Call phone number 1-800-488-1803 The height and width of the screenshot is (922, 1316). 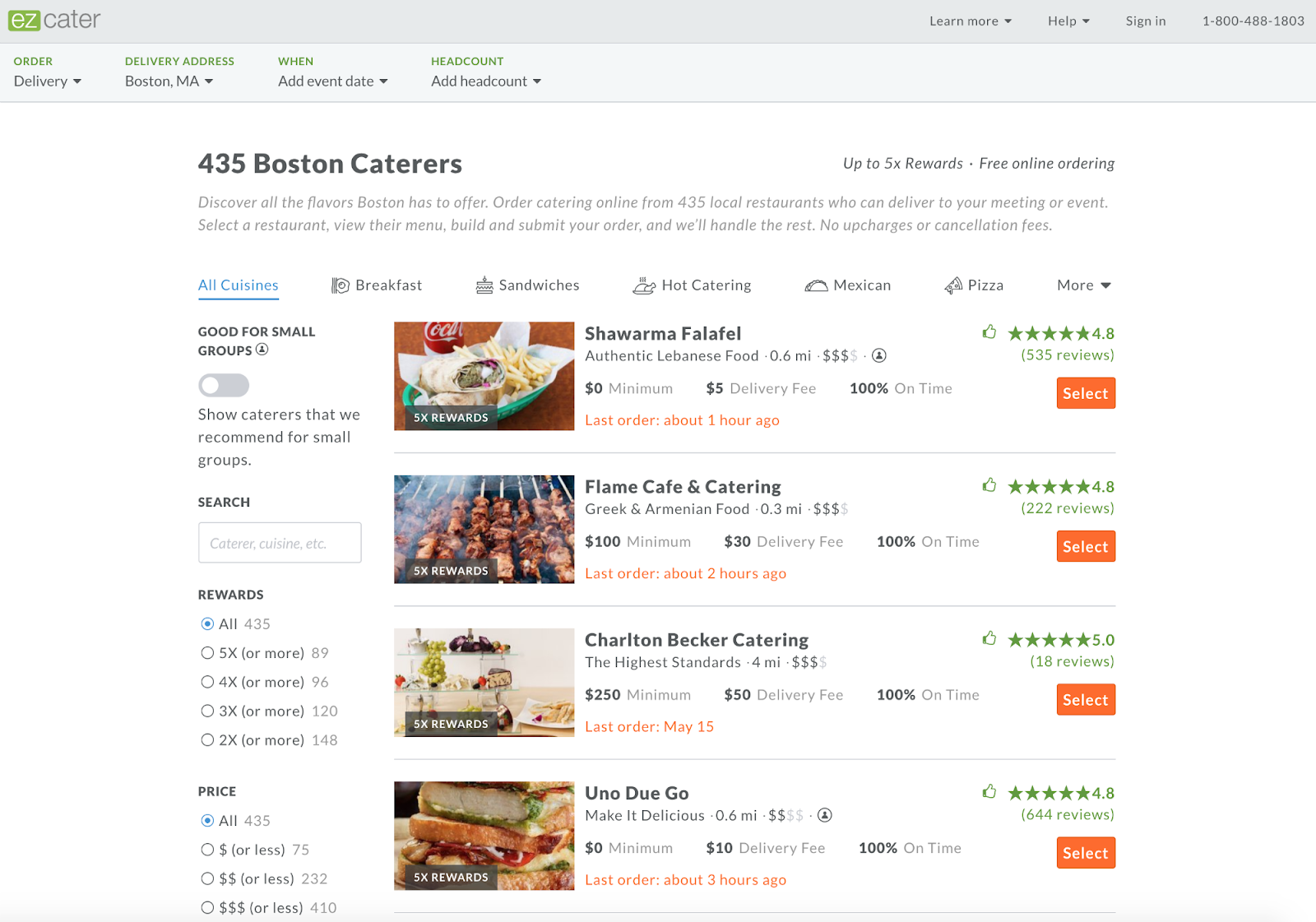[x=1253, y=21]
